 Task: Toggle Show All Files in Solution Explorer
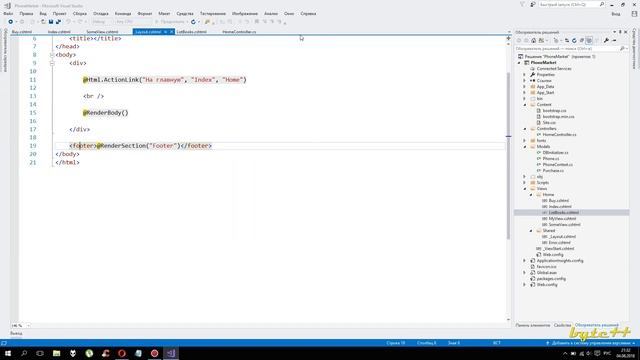[589, 40]
